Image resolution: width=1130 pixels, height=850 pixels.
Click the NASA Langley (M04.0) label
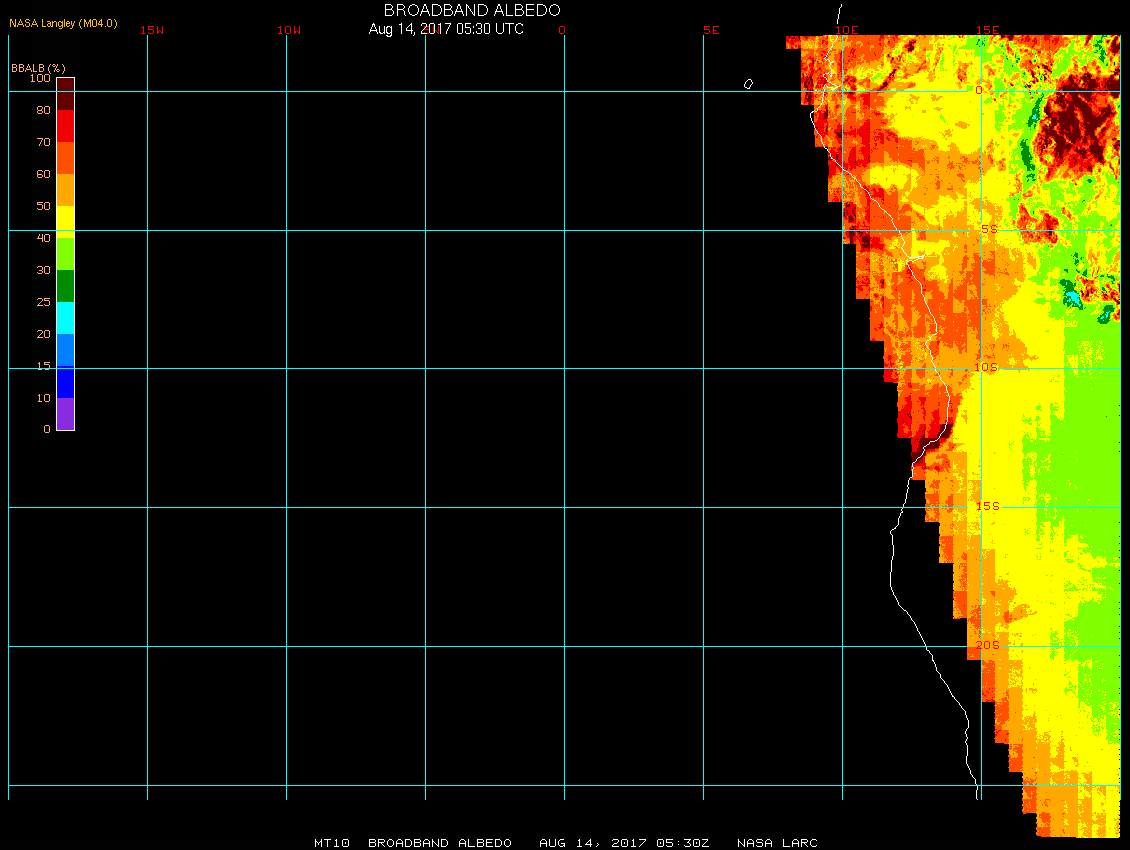63,23
